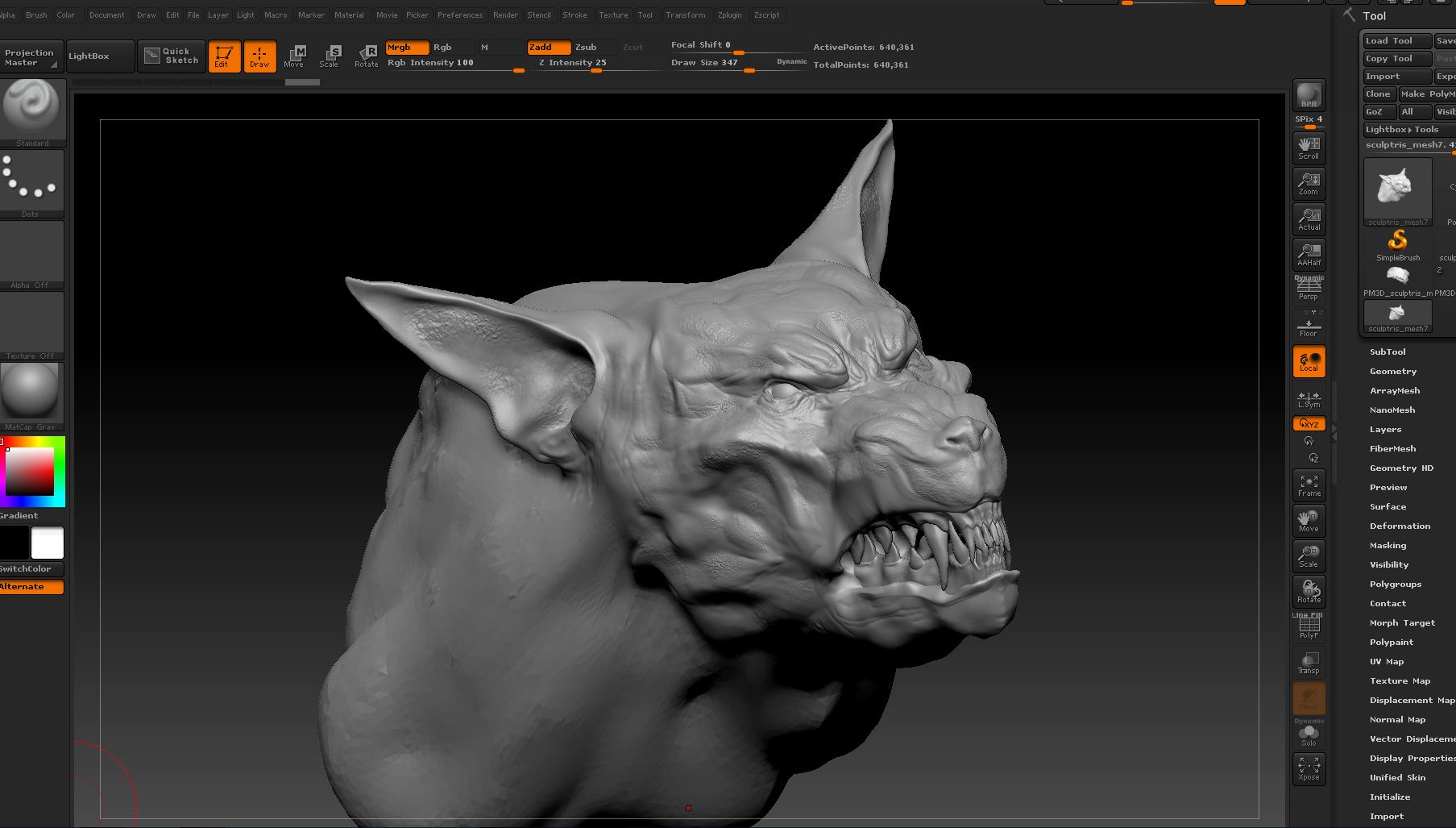The width and height of the screenshot is (1456, 828).
Task: Select the large sculptris_mesh7 tool thumbnail
Action: (1398, 192)
